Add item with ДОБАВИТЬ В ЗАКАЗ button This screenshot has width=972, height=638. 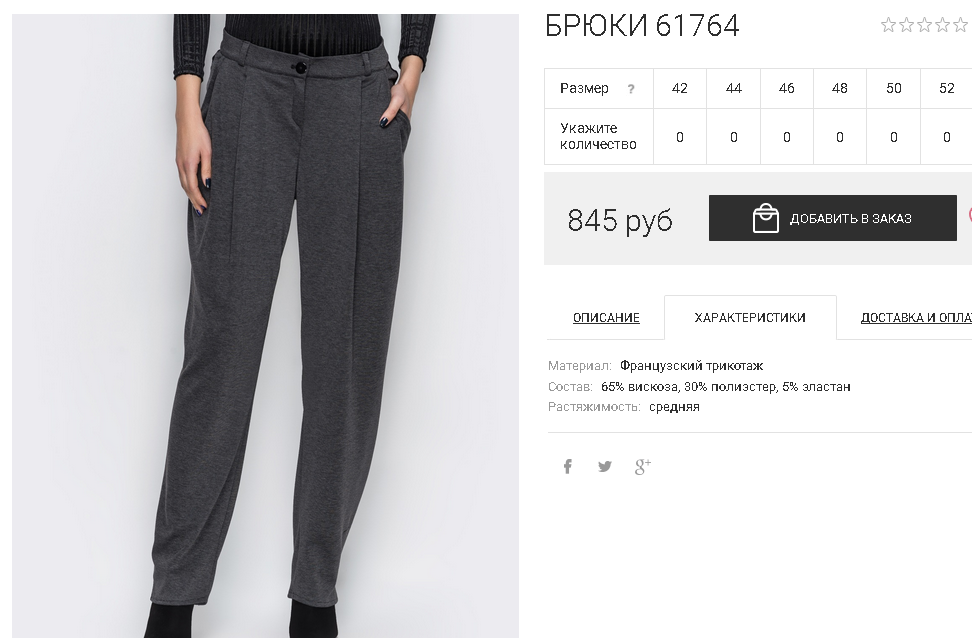833,218
